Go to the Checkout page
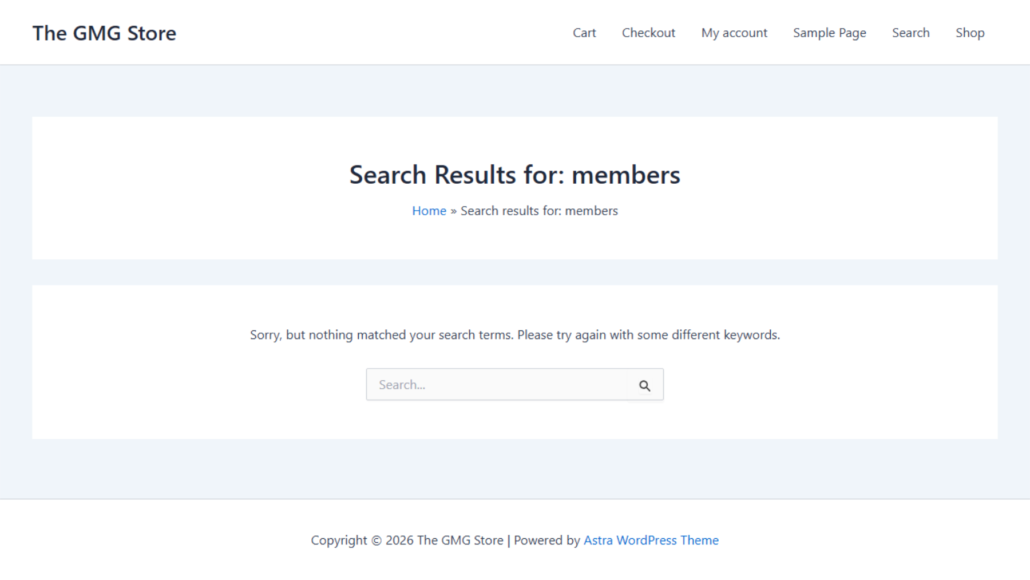 [648, 33]
